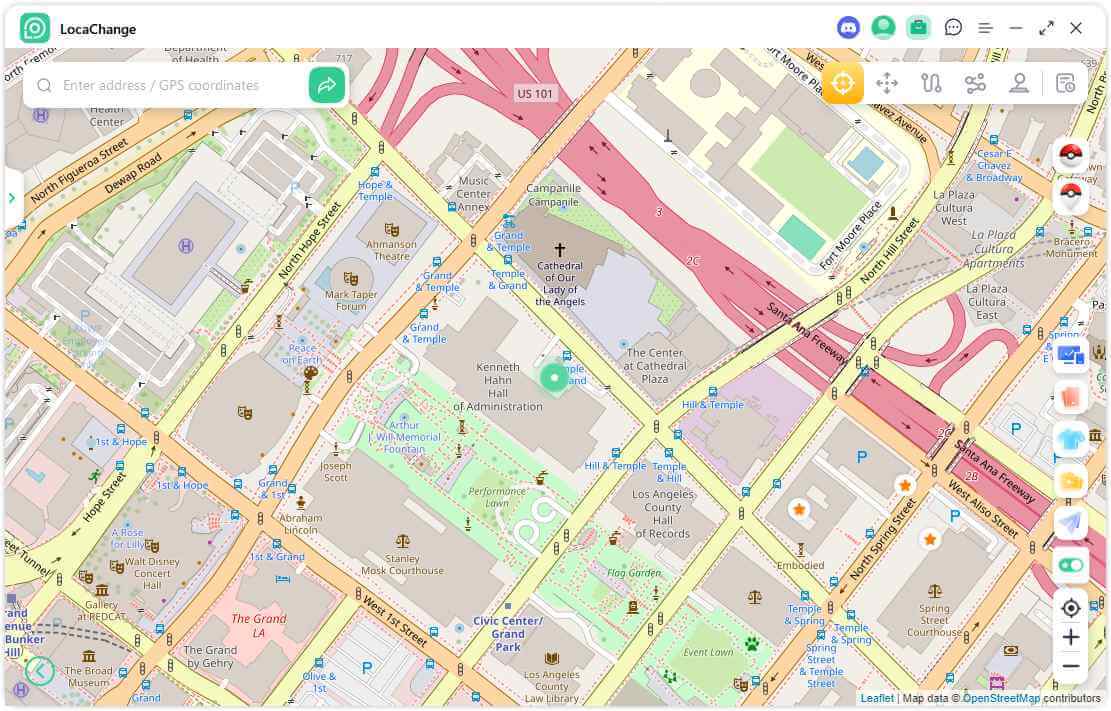Click the Peace on Earth fountain label

tap(302, 354)
